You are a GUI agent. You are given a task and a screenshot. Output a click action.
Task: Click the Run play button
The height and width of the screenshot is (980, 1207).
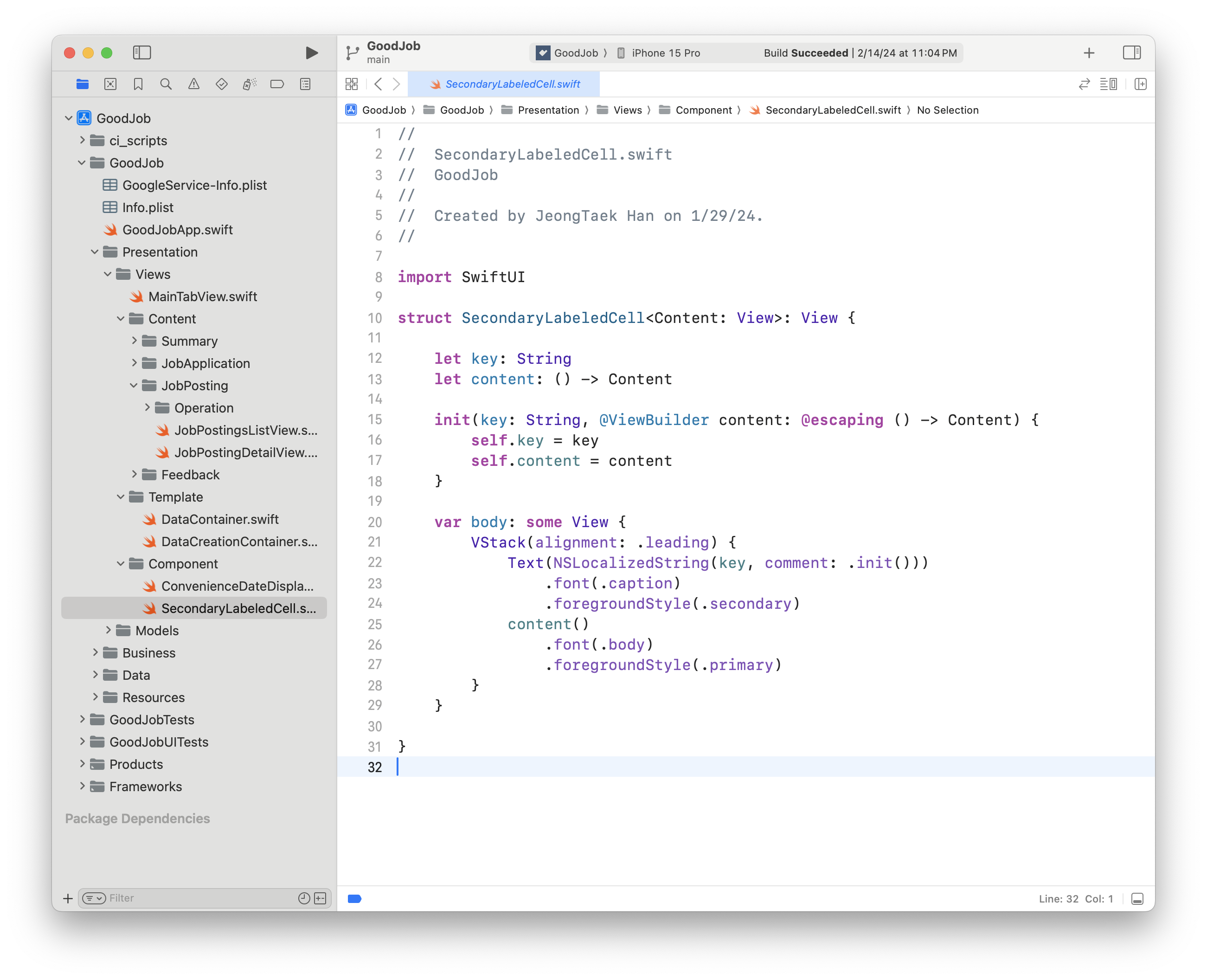[x=311, y=53]
